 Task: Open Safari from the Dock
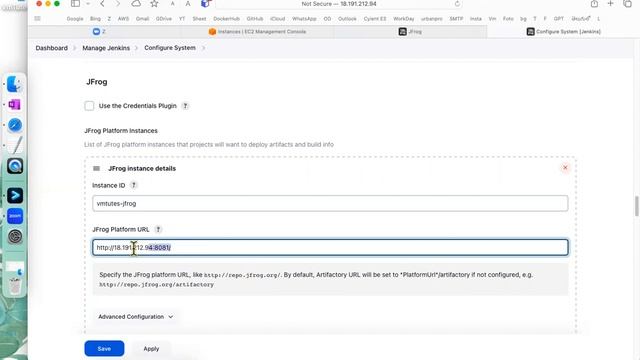(15, 125)
